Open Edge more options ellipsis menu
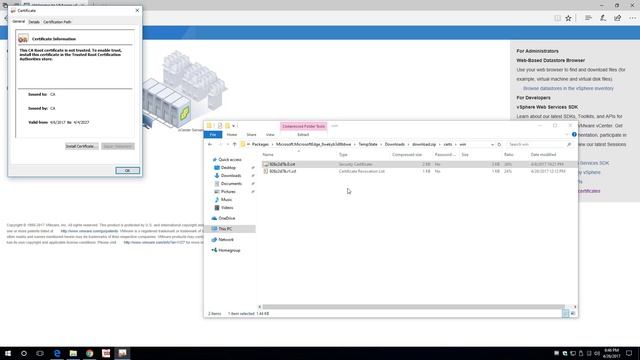 coord(632,18)
